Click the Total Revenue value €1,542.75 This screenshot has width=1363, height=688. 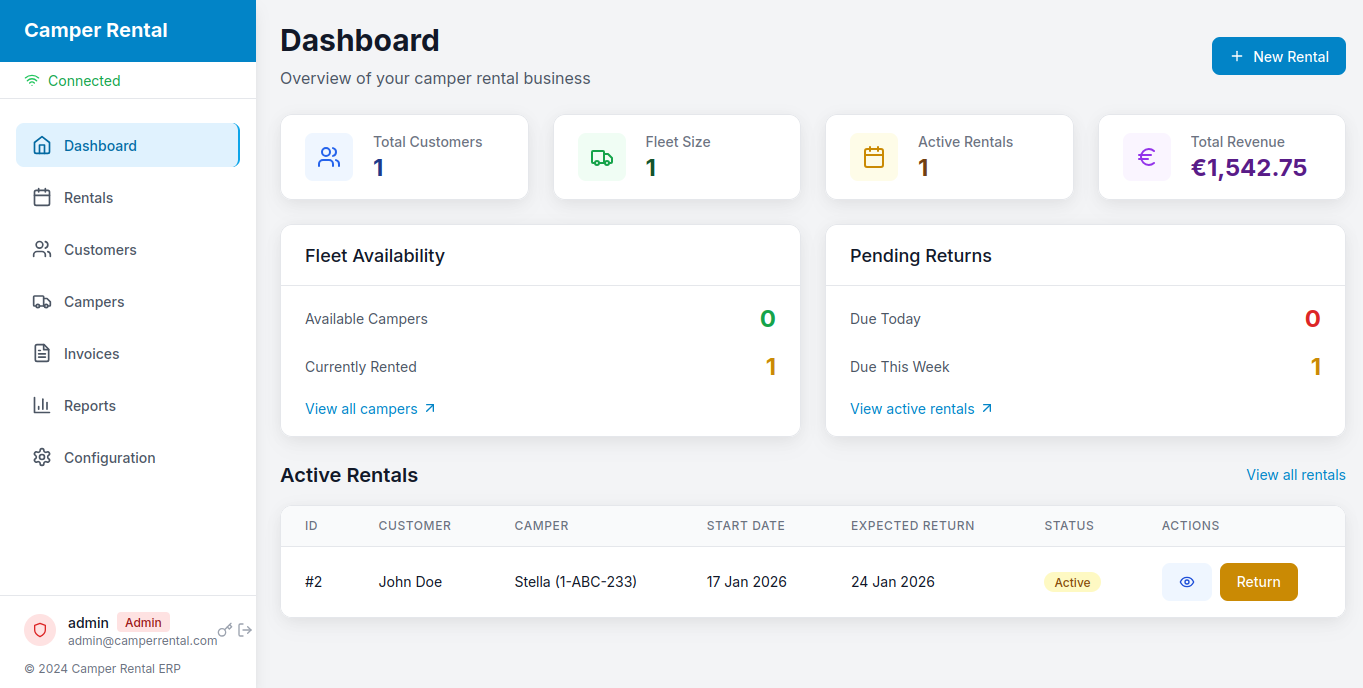(x=1249, y=168)
